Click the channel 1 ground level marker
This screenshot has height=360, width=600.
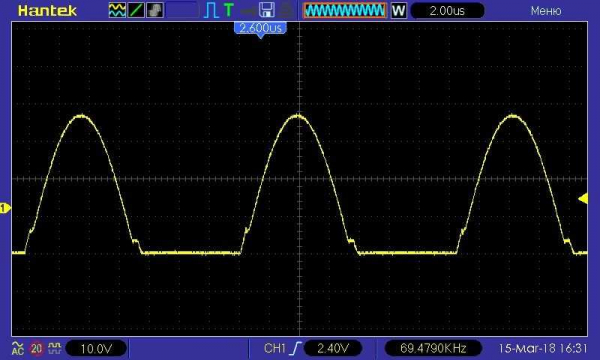pyautogui.click(x=5, y=208)
